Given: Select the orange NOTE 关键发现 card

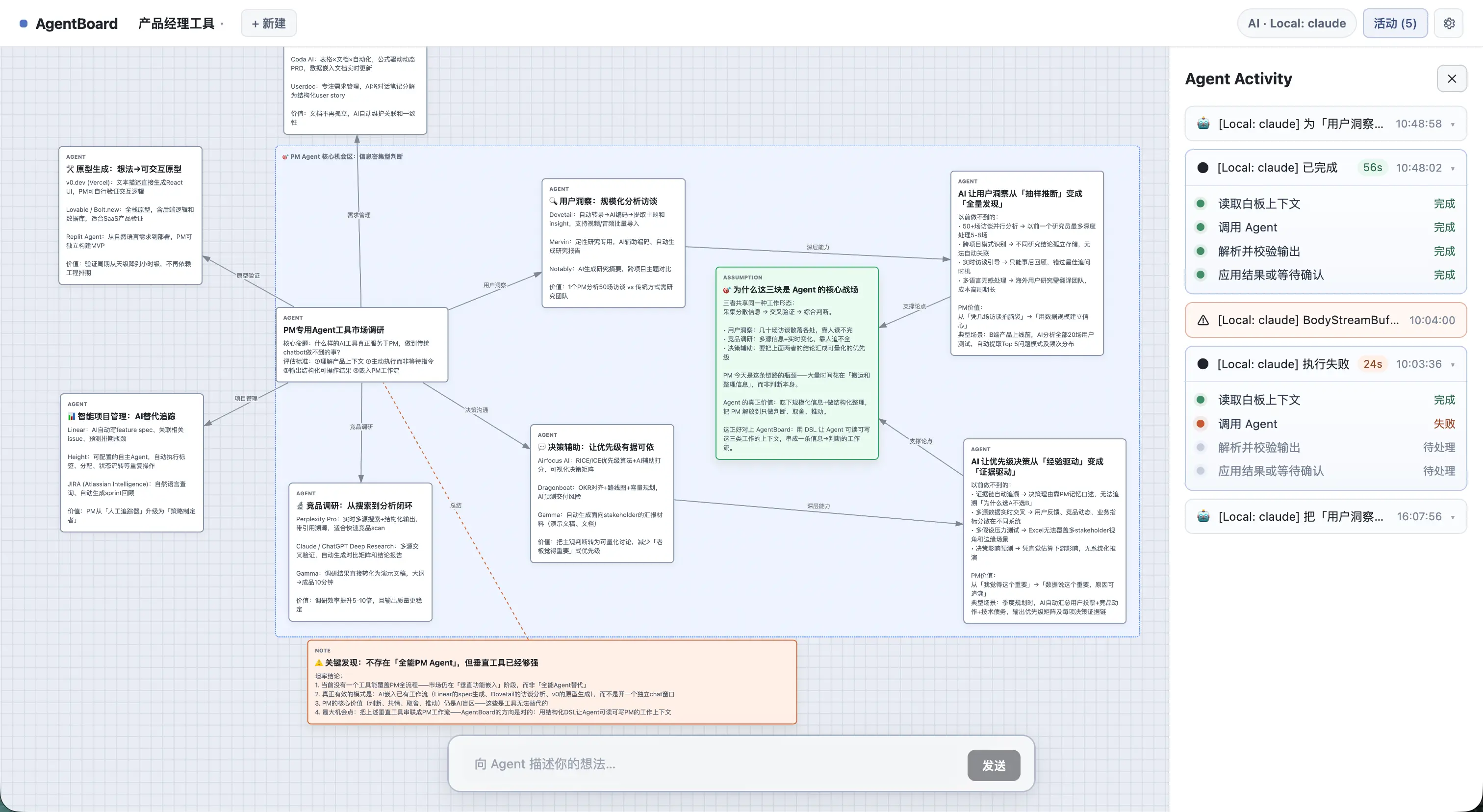Looking at the screenshot, I should click(x=552, y=682).
